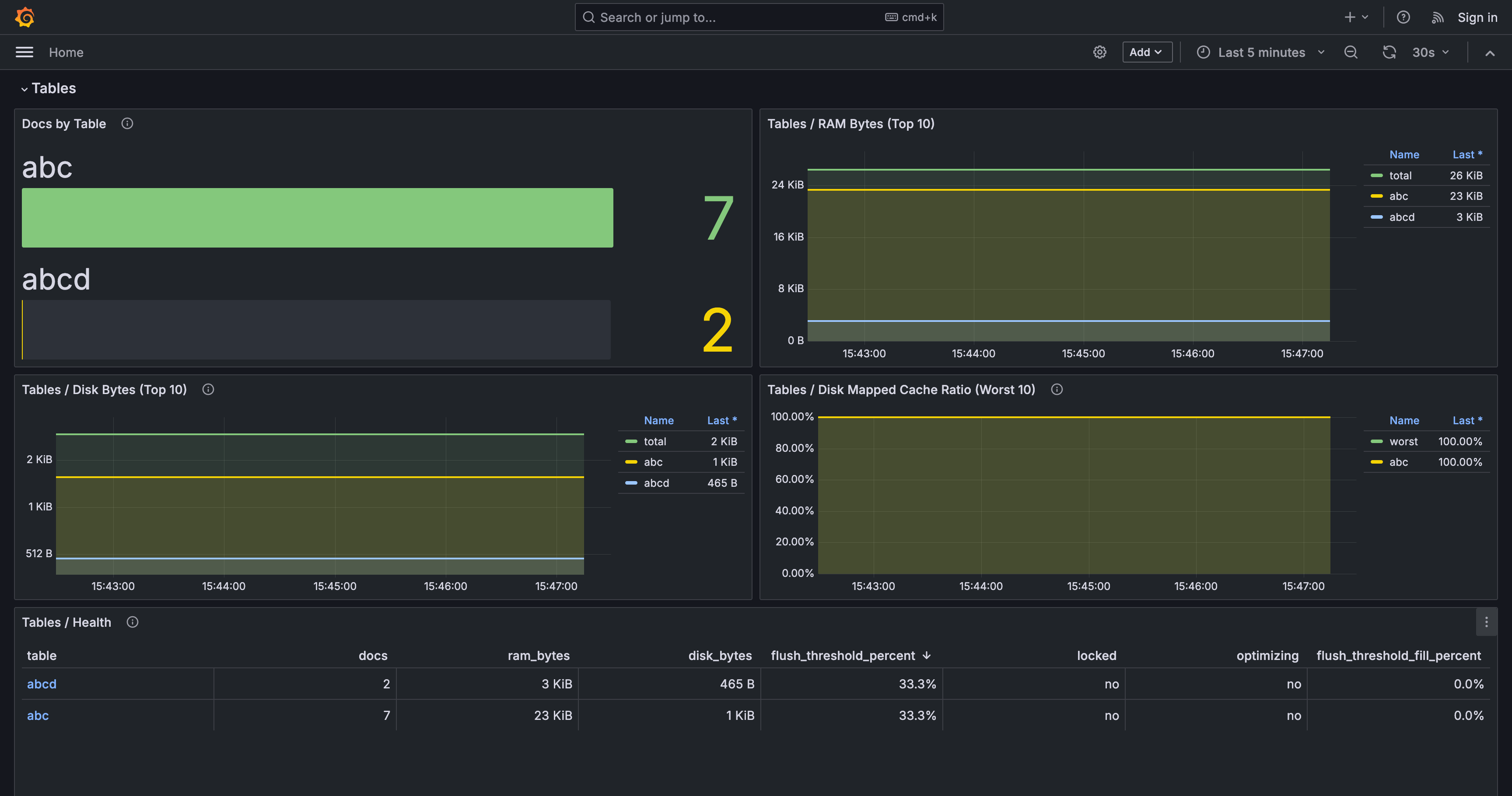Click the Grafana logo icon
This screenshot has height=796, width=1512.
pyautogui.click(x=24, y=17)
